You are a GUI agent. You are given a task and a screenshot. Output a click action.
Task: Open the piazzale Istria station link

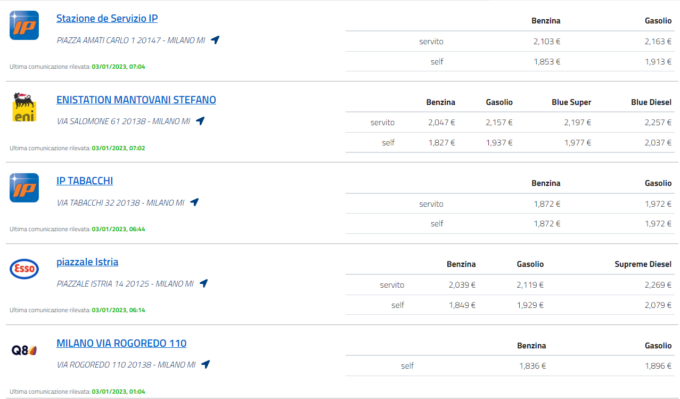click(87, 262)
